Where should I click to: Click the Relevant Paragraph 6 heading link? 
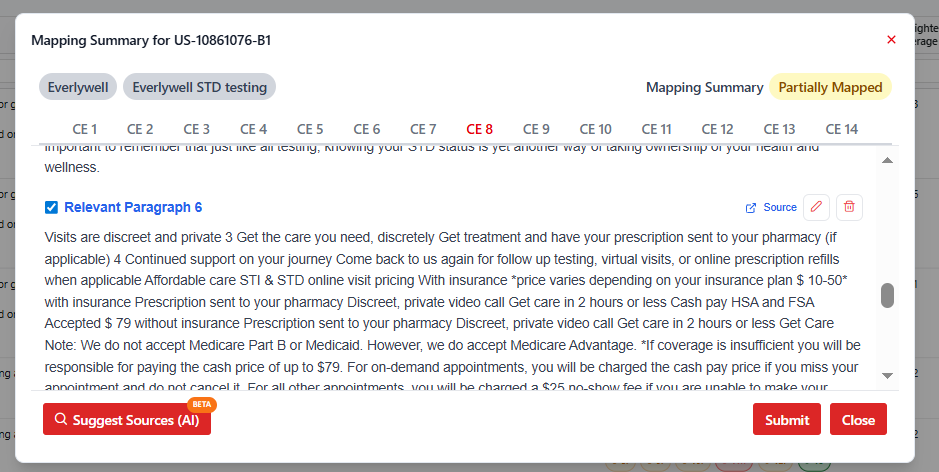tap(133, 207)
